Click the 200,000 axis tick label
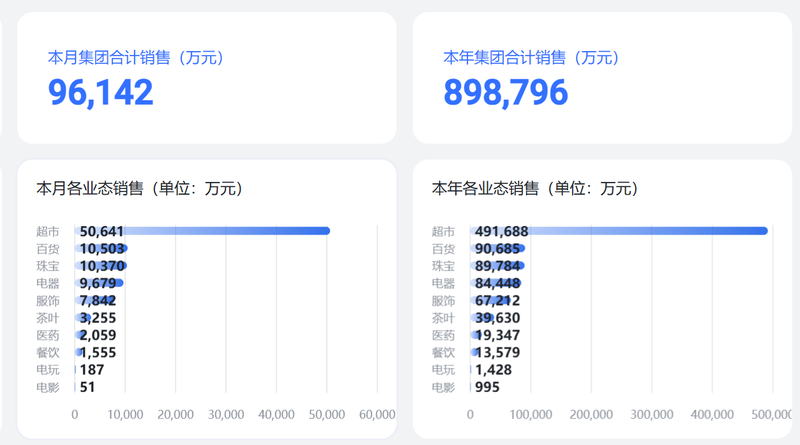 click(591, 414)
